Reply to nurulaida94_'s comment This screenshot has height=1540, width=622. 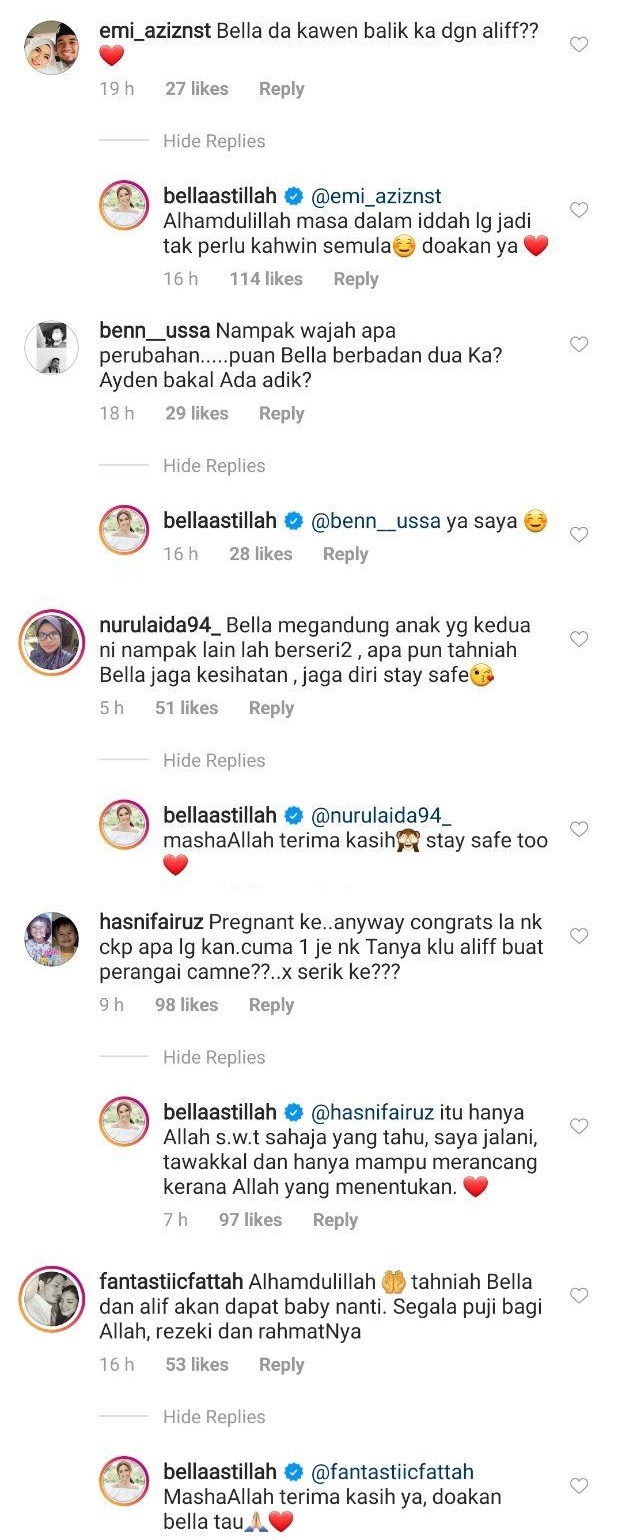click(x=271, y=708)
